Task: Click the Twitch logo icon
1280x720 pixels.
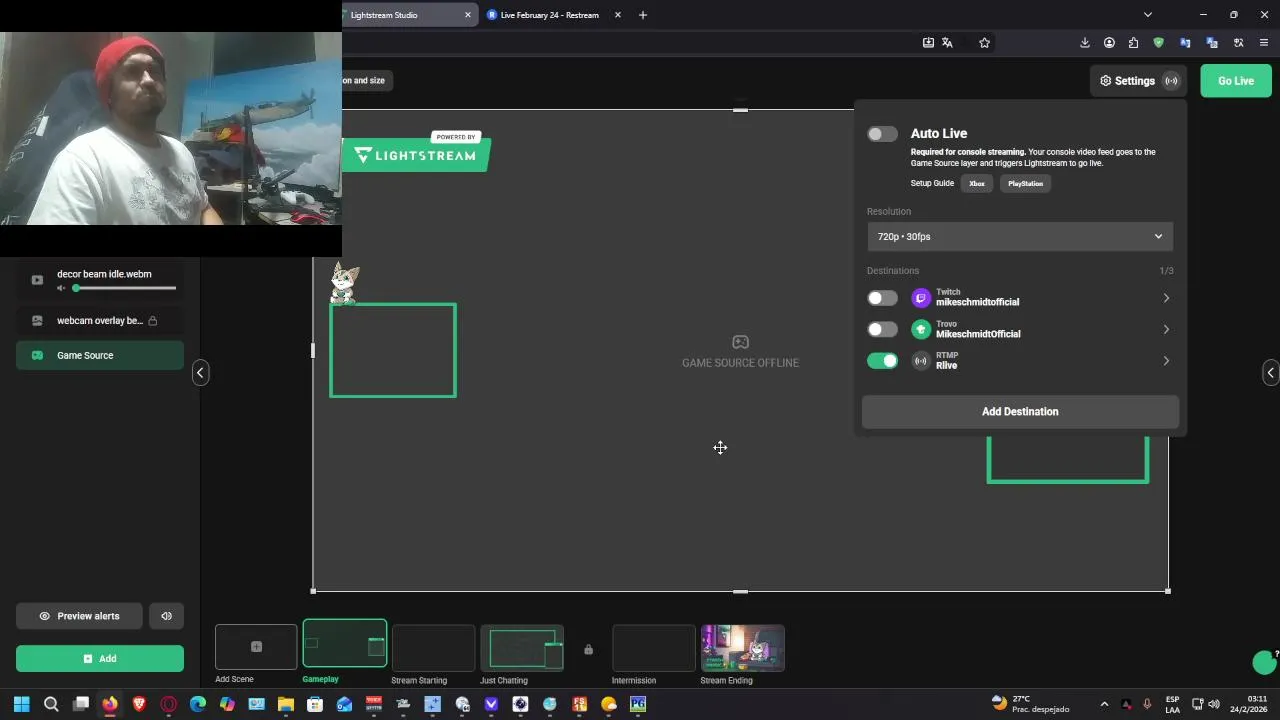Action: [921, 298]
